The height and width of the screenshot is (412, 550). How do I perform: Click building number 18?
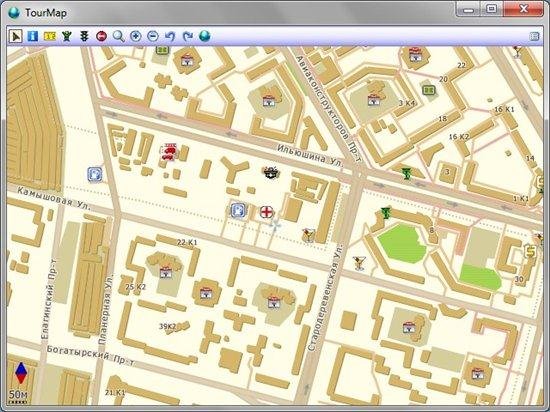[x=443, y=119]
